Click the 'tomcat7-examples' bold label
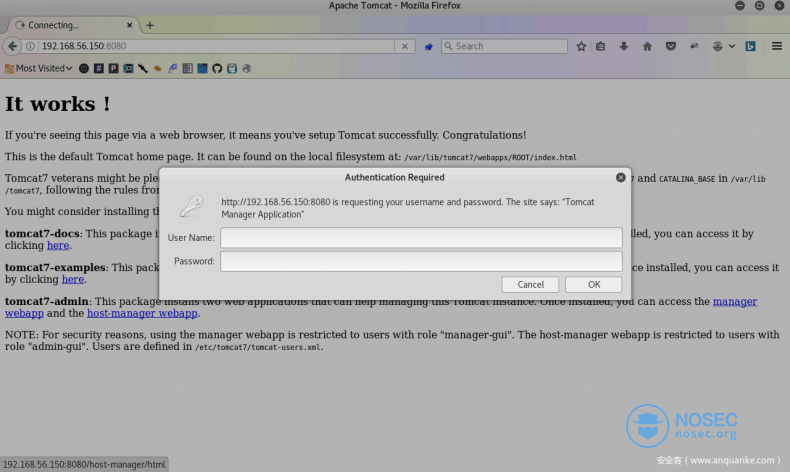The image size is (790, 472). (x=55, y=267)
